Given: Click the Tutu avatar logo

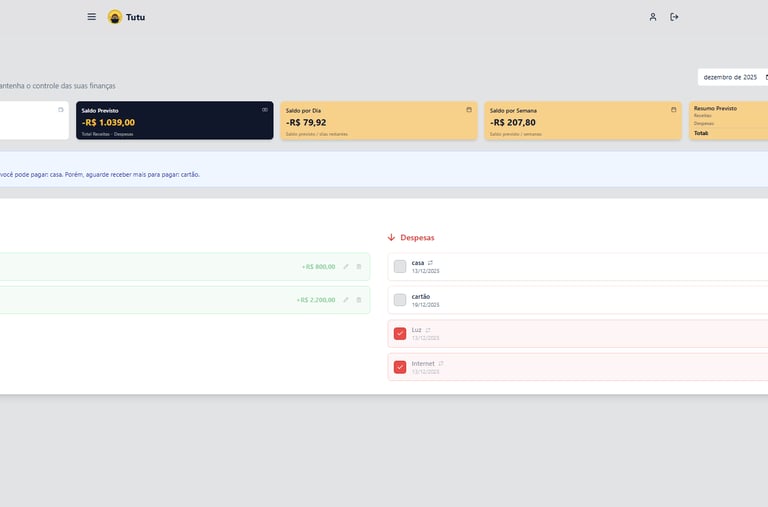Looking at the screenshot, I should [115, 17].
